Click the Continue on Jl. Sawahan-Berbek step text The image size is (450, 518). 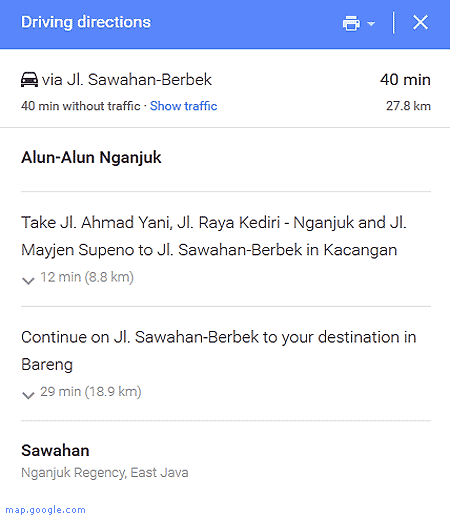(219, 350)
